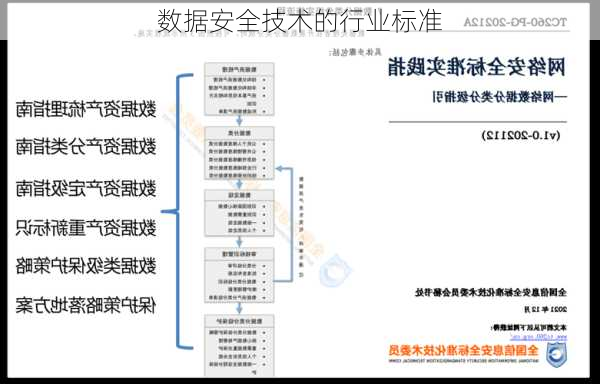600x384 pixels.
Task: Click the subtitle 网络数据分类分级指引
Action: 500,97
